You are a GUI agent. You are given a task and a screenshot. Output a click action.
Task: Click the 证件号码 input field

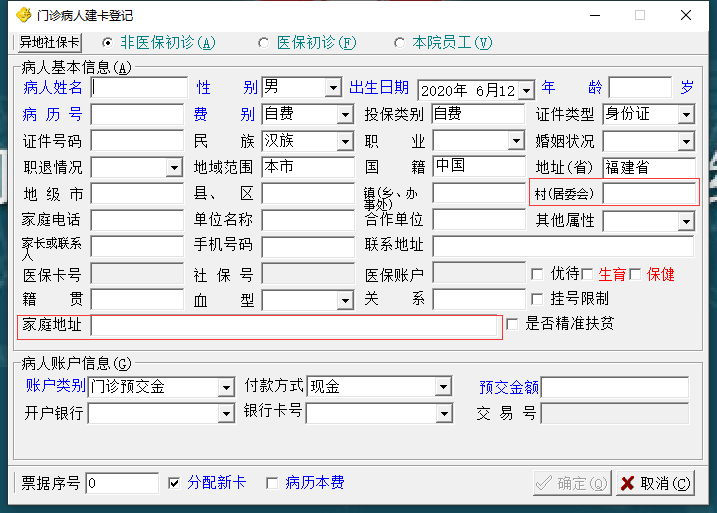coord(137,141)
